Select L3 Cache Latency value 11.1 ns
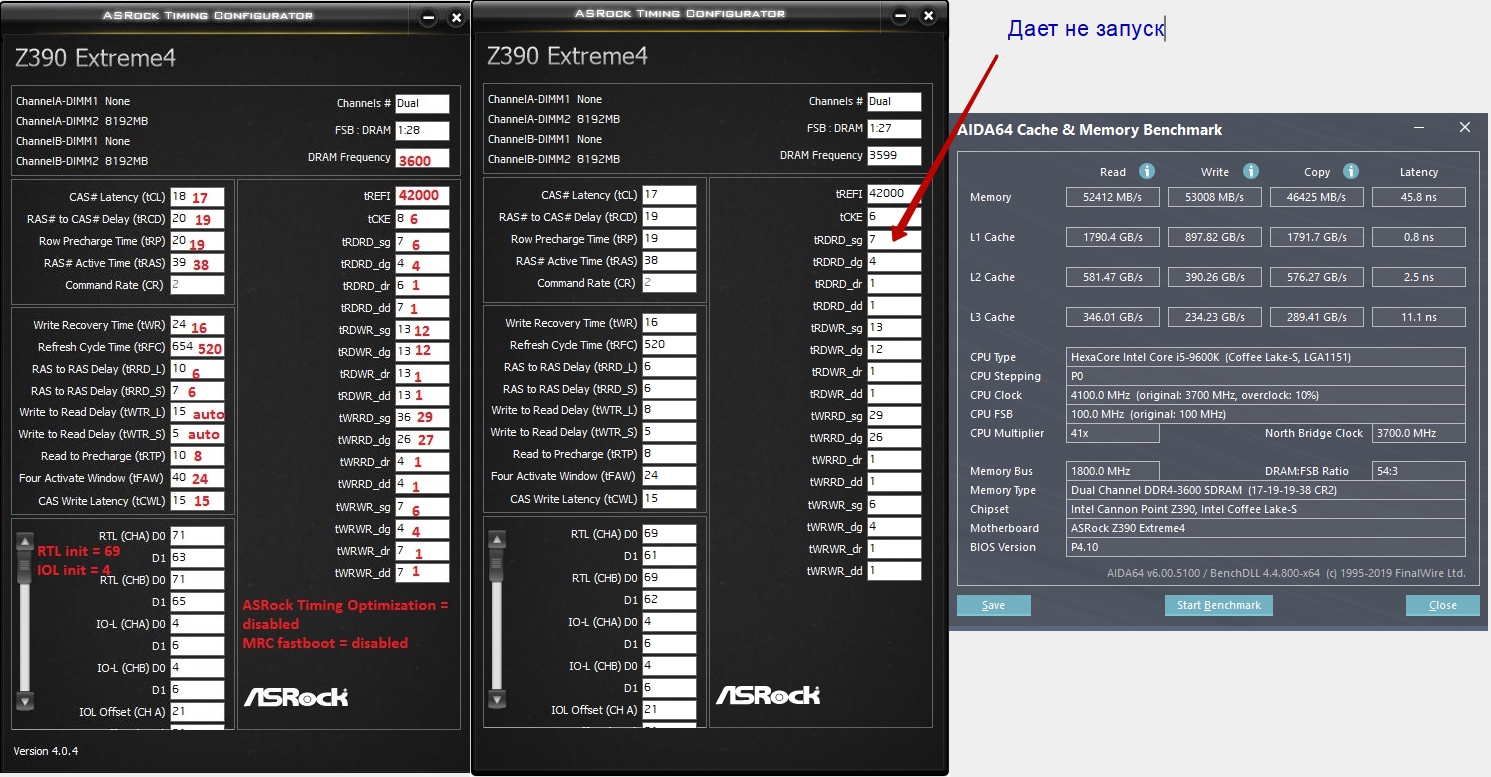Image resolution: width=1491 pixels, height=777 pixels. click(x=1419, y=317)
